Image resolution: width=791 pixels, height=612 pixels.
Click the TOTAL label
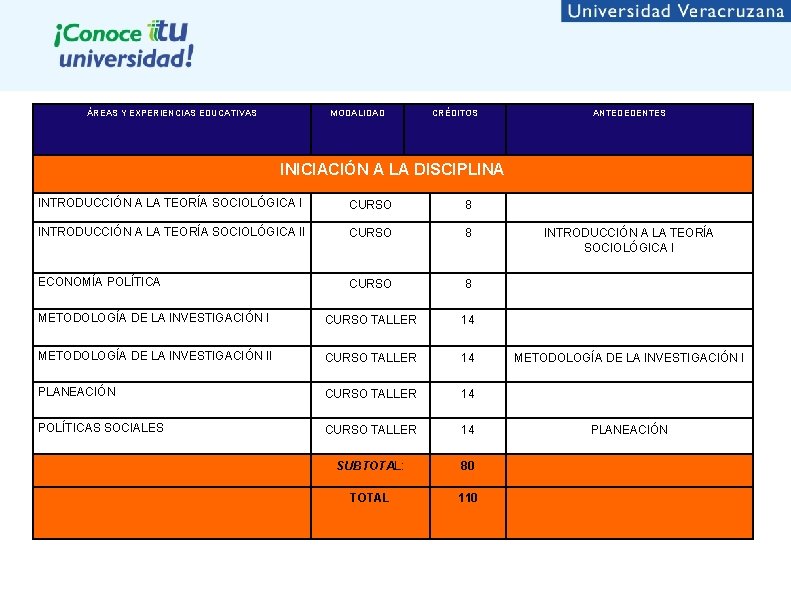click(x=369, y=498)
